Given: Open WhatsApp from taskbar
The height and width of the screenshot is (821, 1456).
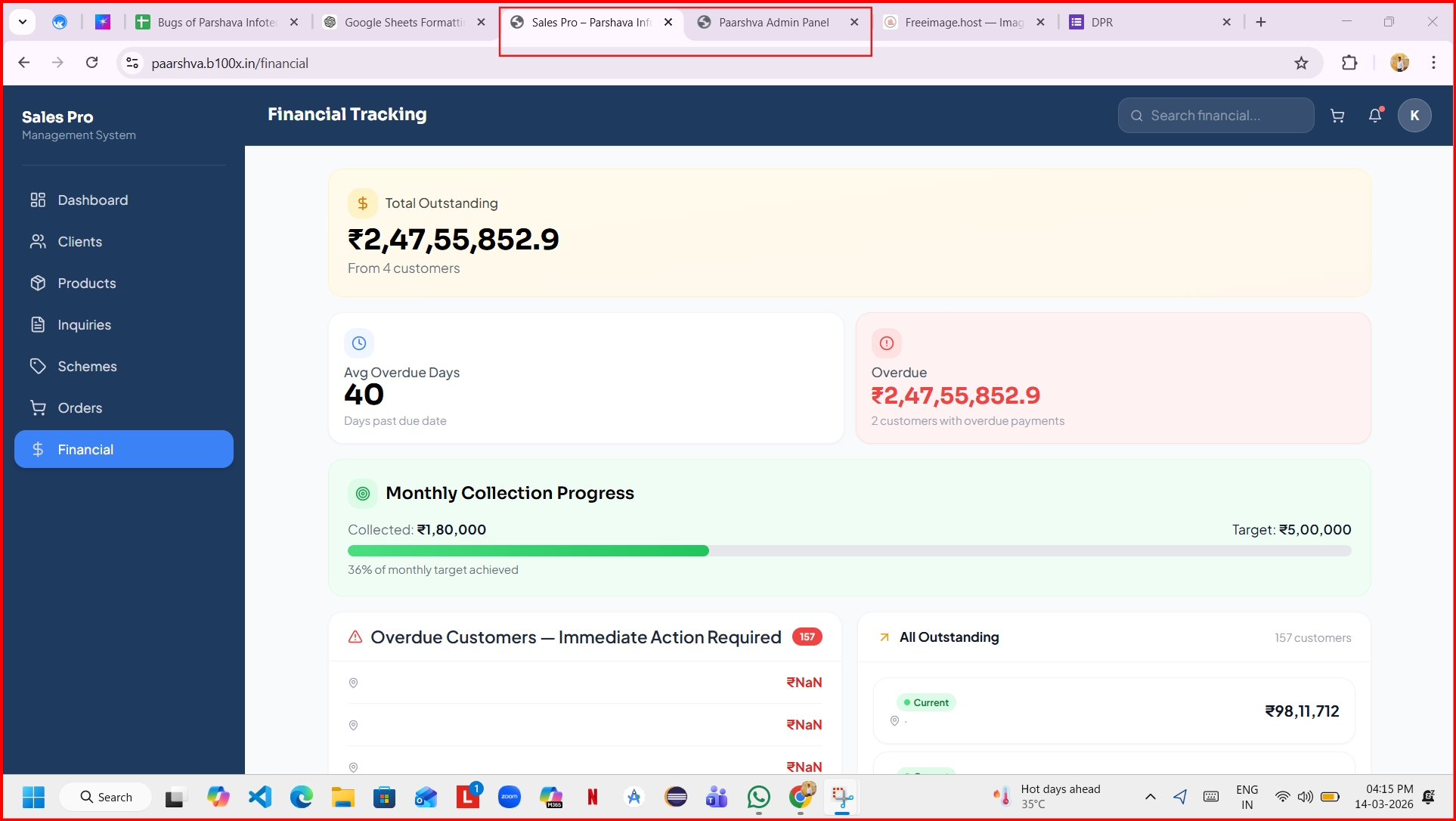Looking at the screenshot, I should pos(758,797).
